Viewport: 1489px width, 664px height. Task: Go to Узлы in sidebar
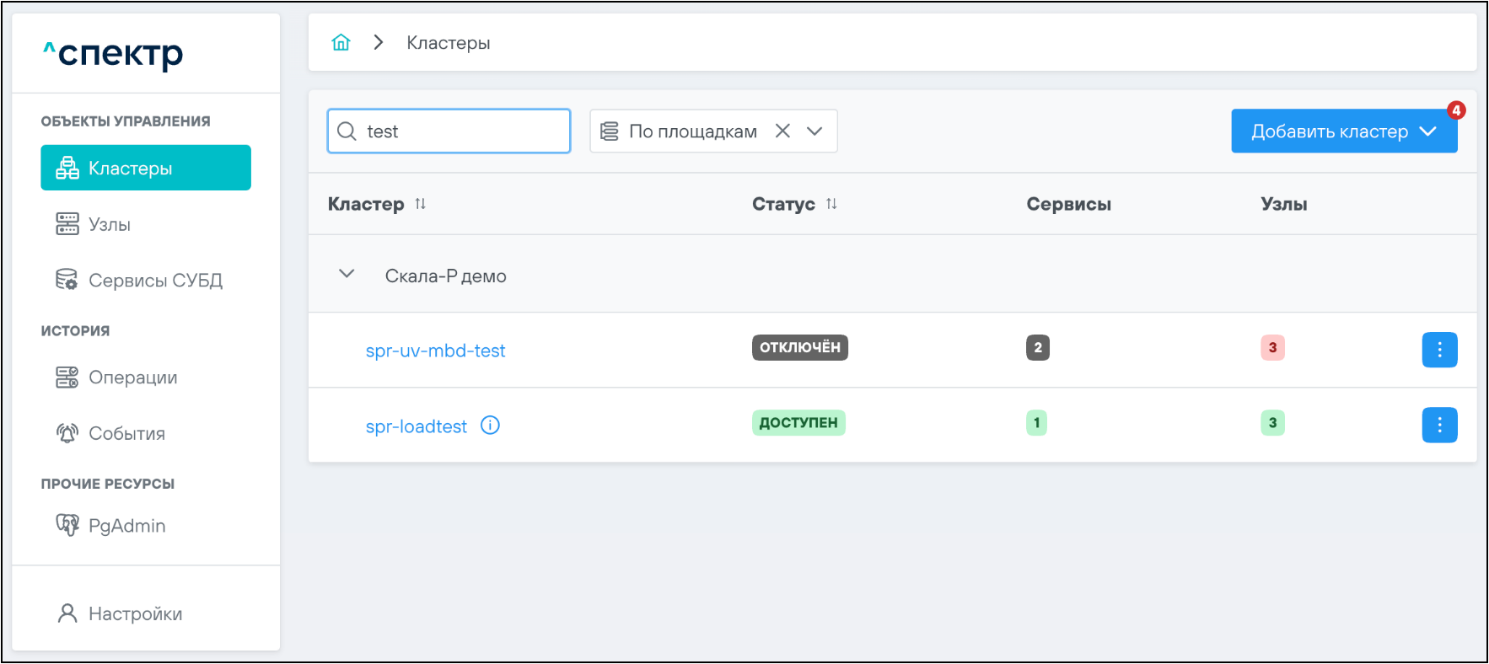click(109, 225)
